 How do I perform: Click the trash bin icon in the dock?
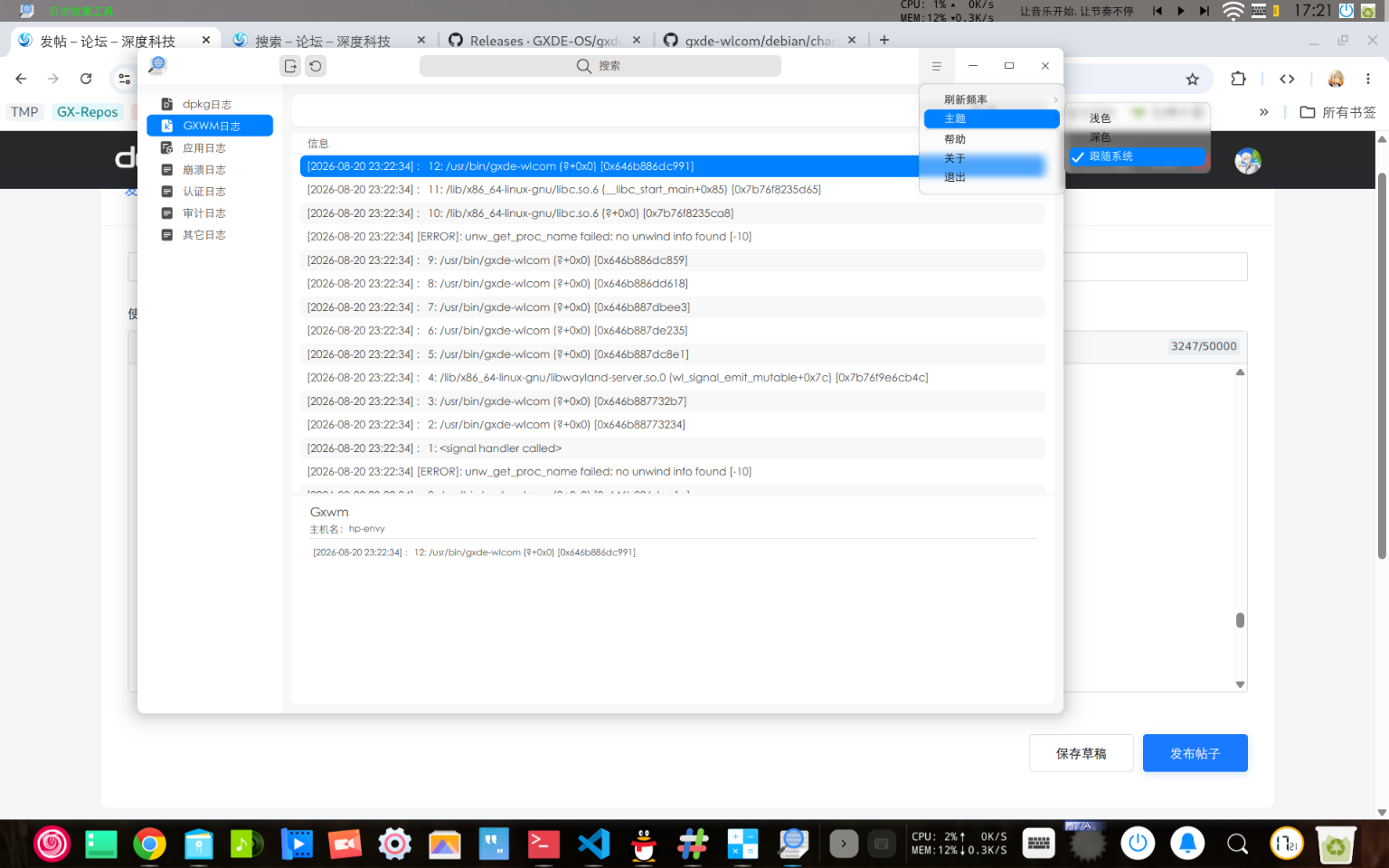click(x=1336, y=844)
